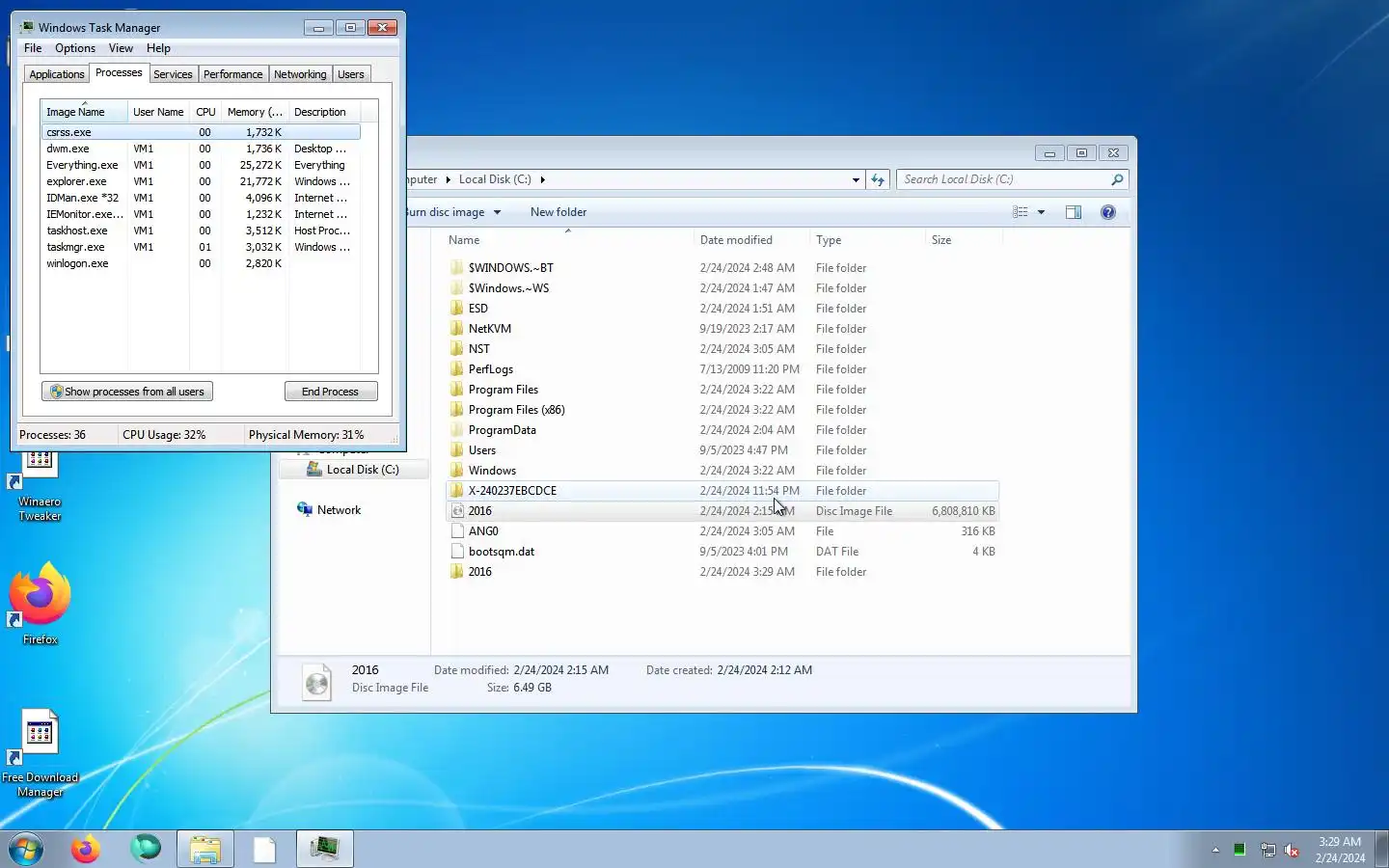This screenshot has width=1389, height=868.
Task: Click the volume muted tray icon
Action: [x=1292, y=850]
